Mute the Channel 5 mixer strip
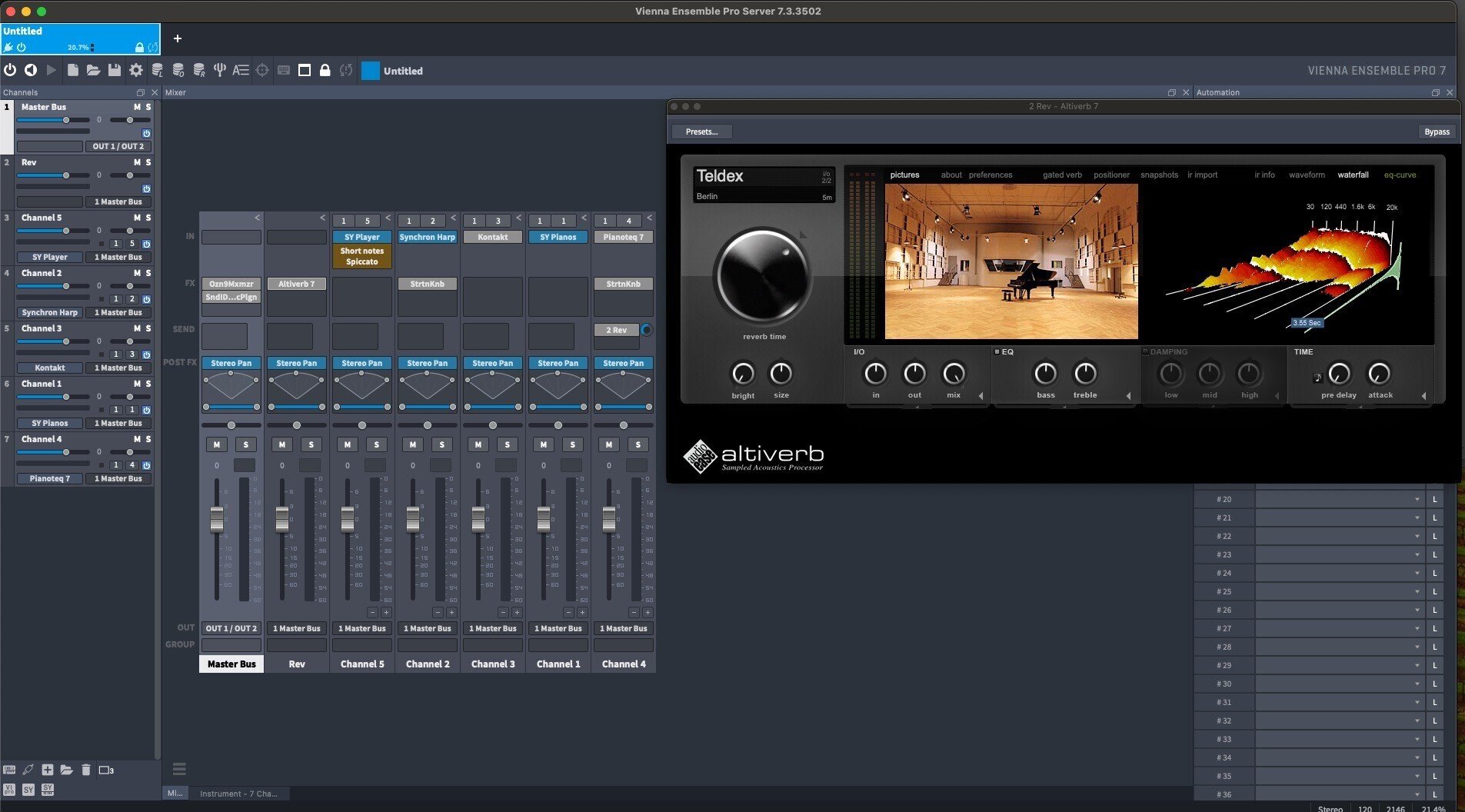This screenshot has width=1465, height=812. (348, 444)
